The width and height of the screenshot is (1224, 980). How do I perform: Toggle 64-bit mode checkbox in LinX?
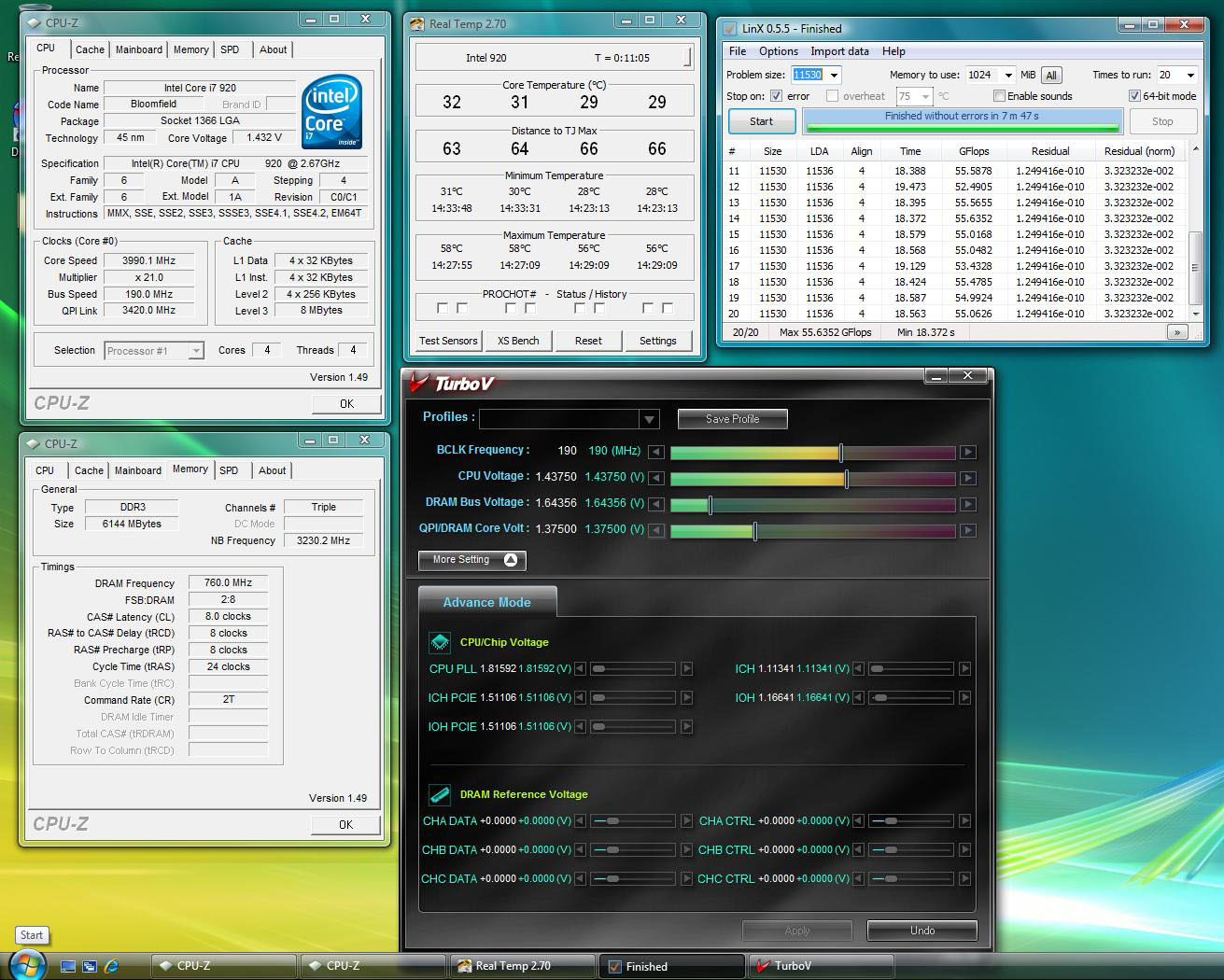point(1134,96)
